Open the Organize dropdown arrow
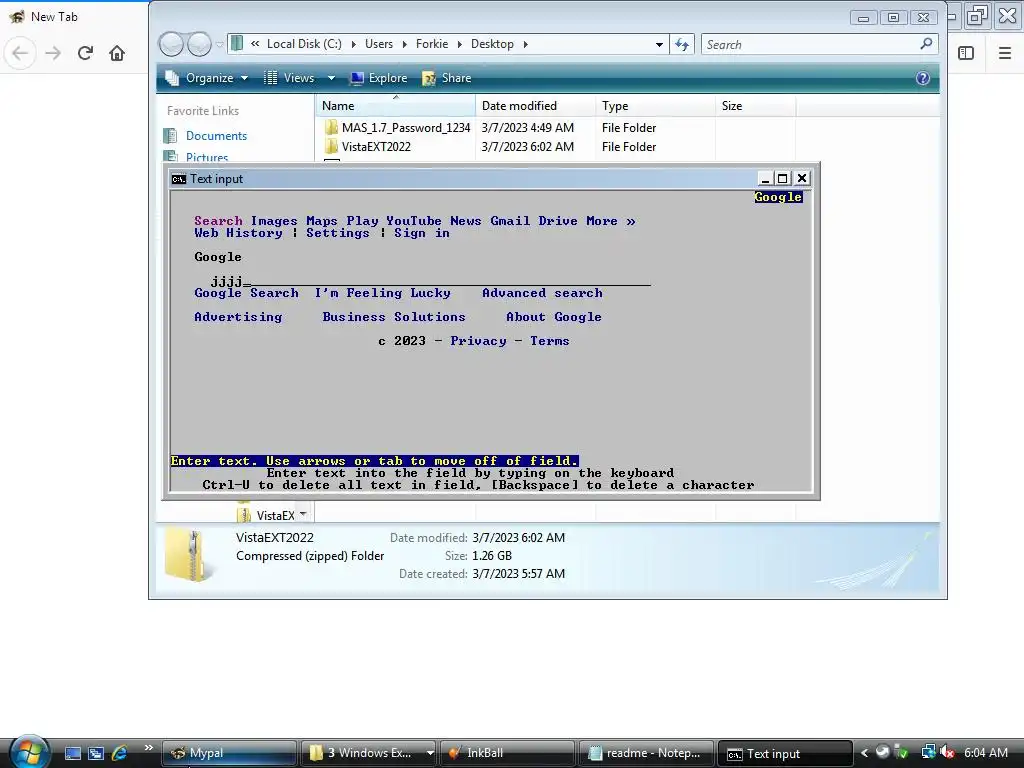The width and height of the screenshot is (1024, 768). click(x=244, y=78)
